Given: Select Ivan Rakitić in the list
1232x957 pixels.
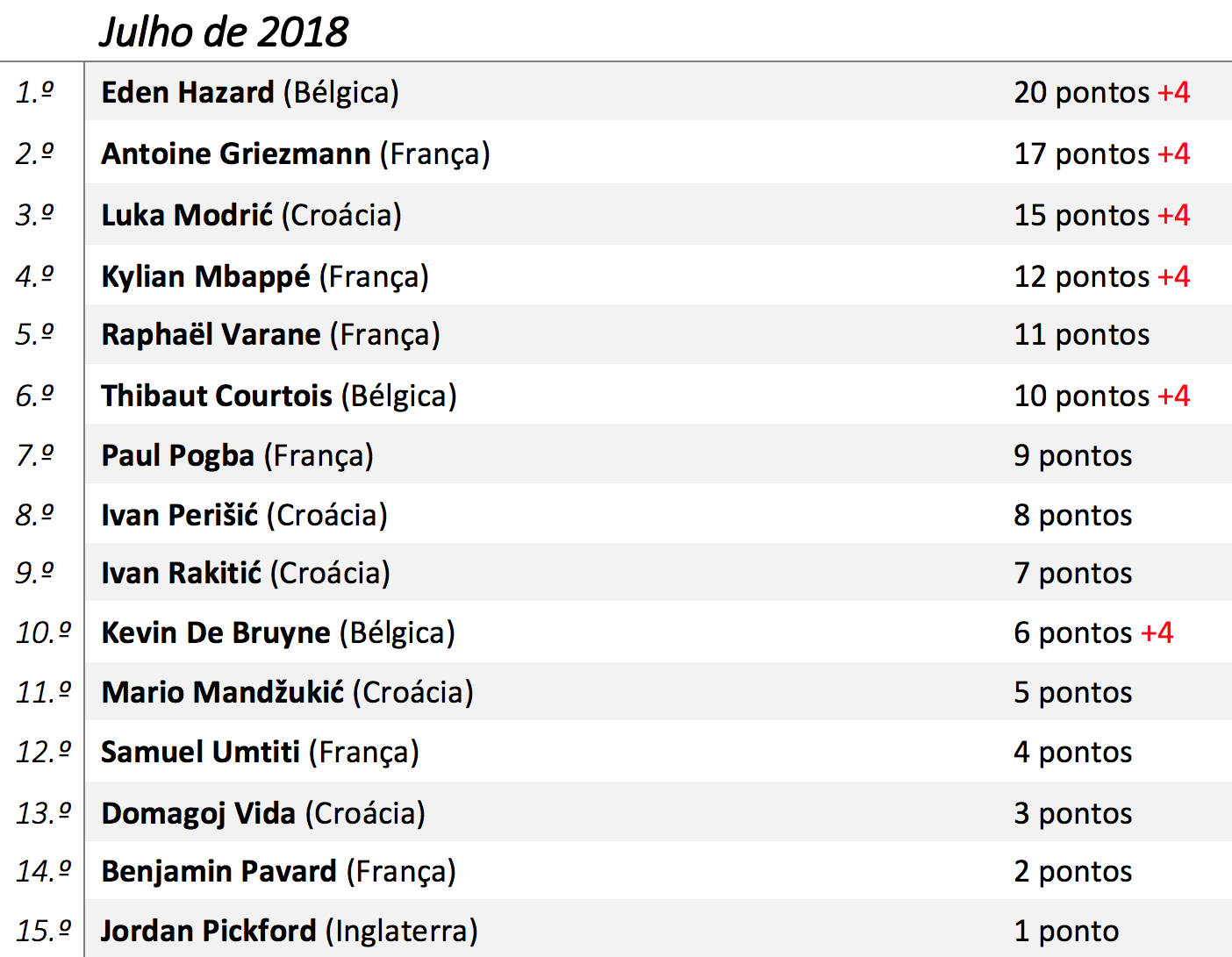Looking at the screenshot, I should pyautogui.click(x=181, y=573).
